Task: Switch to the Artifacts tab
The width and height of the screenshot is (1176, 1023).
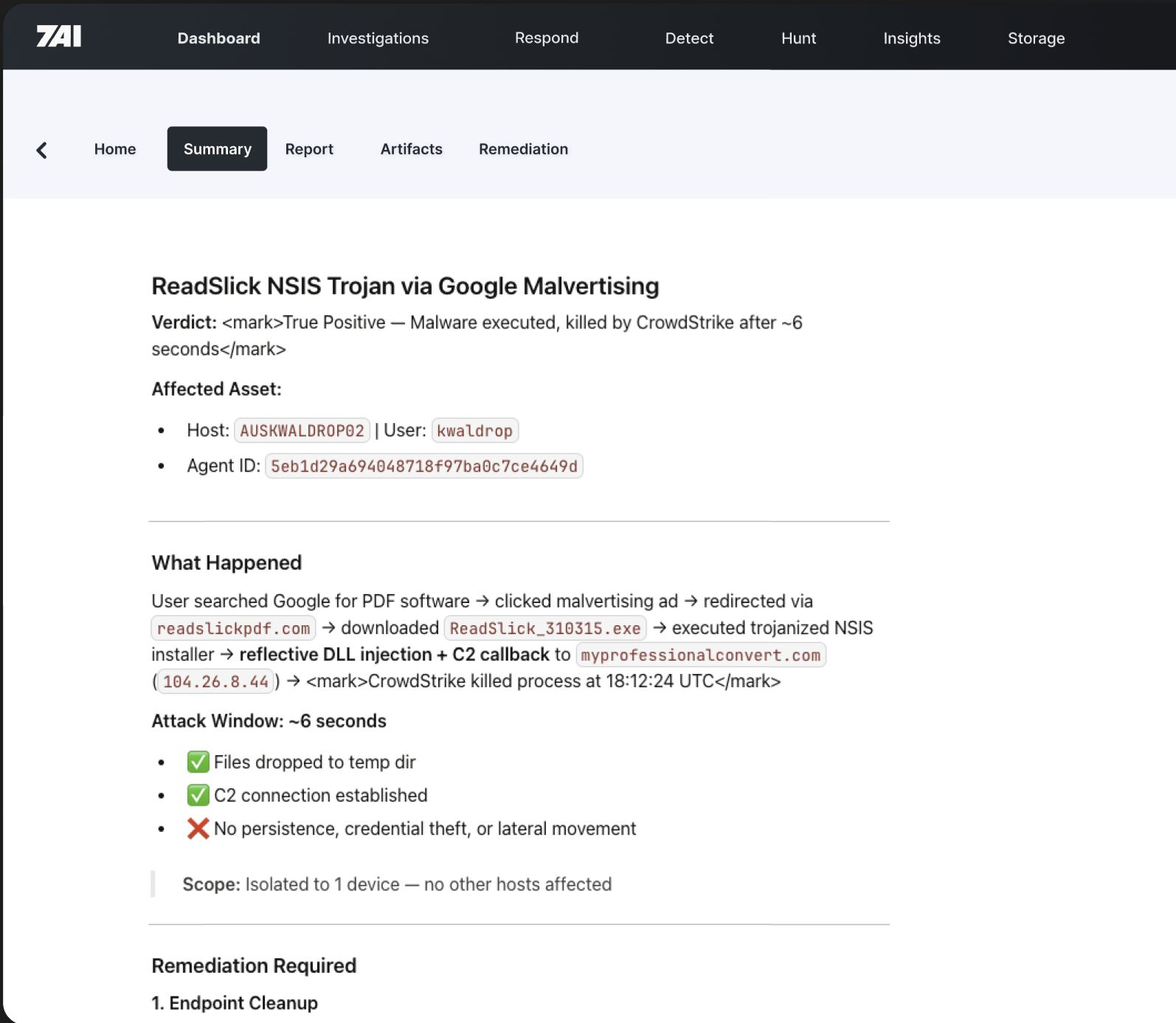Action: pyautogui.click(x=411, y=149)
